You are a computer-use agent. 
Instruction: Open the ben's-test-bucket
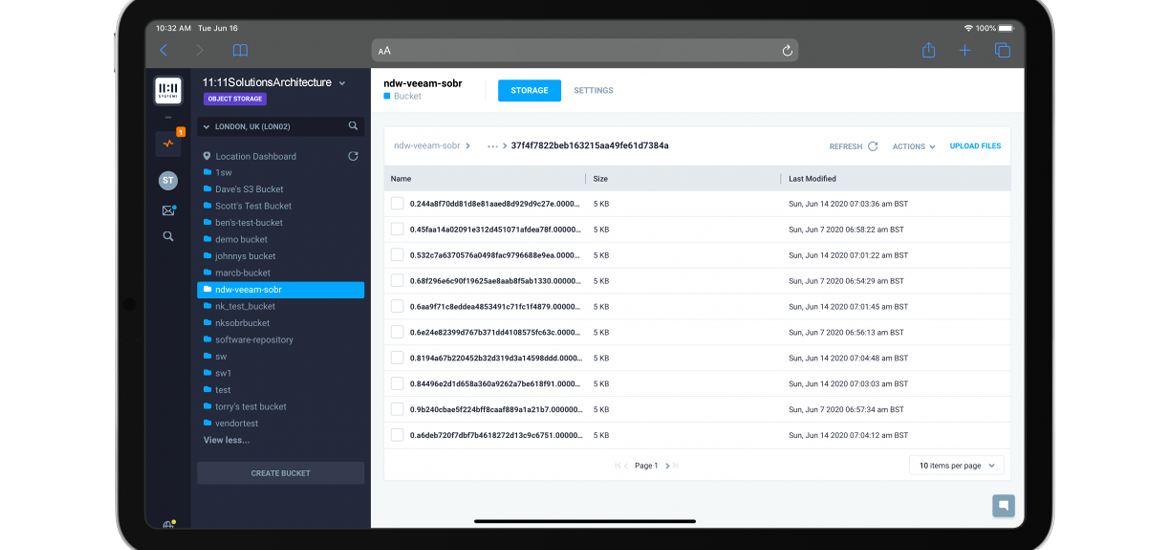tap(248, 222)
